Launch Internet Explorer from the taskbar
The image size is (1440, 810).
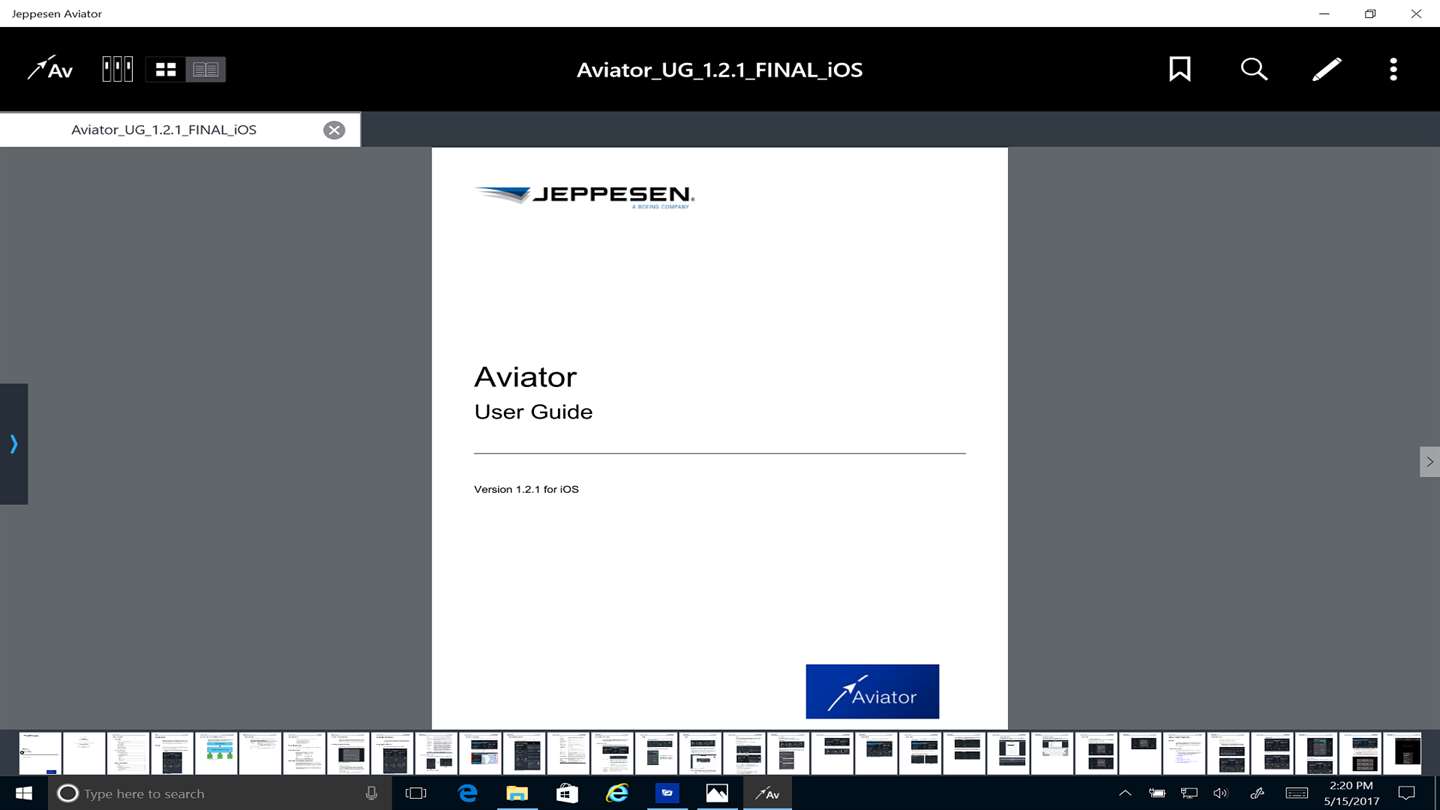coord(617,793)
